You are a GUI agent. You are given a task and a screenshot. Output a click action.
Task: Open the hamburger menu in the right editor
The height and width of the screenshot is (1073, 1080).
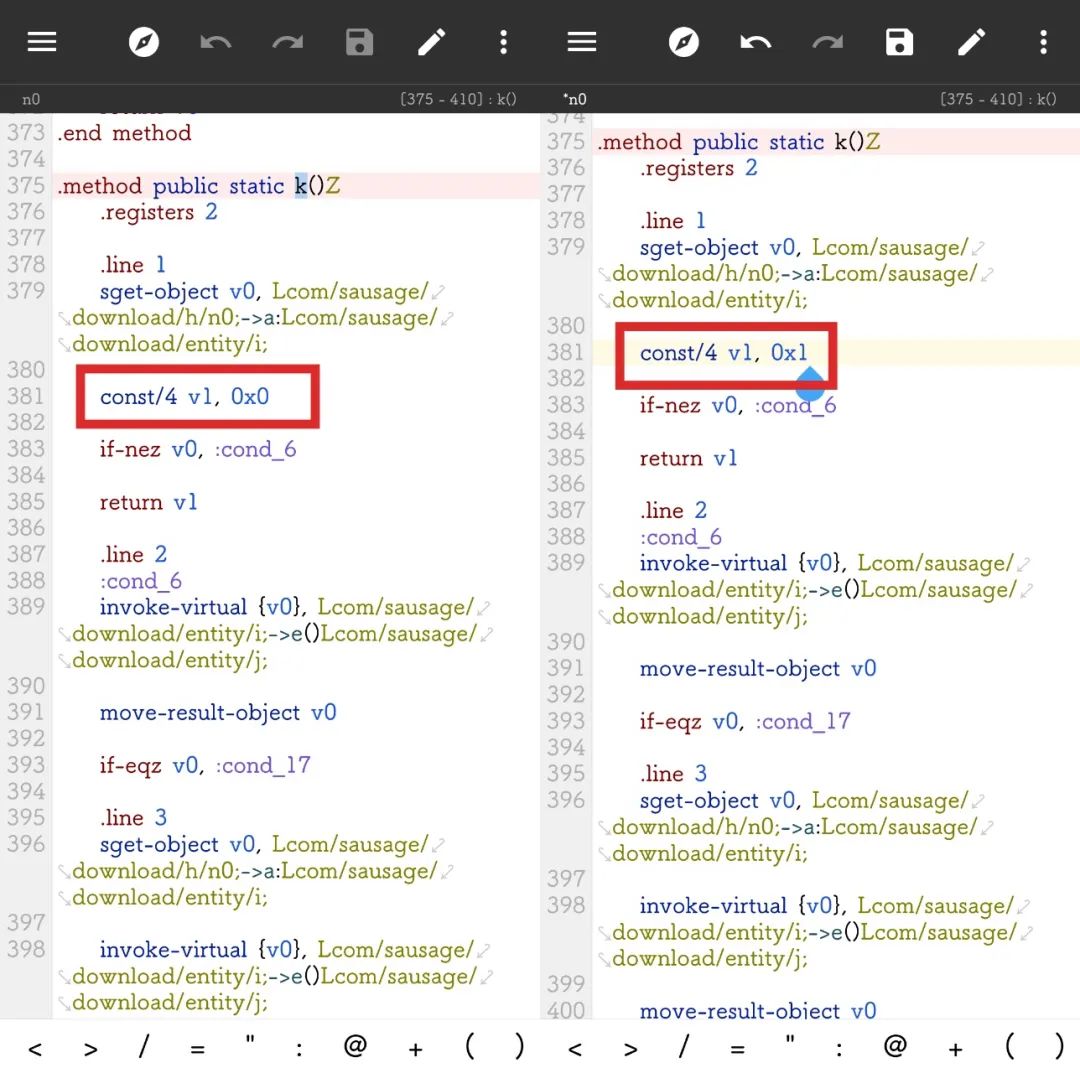pyautogui.click(x=582, y=42)
